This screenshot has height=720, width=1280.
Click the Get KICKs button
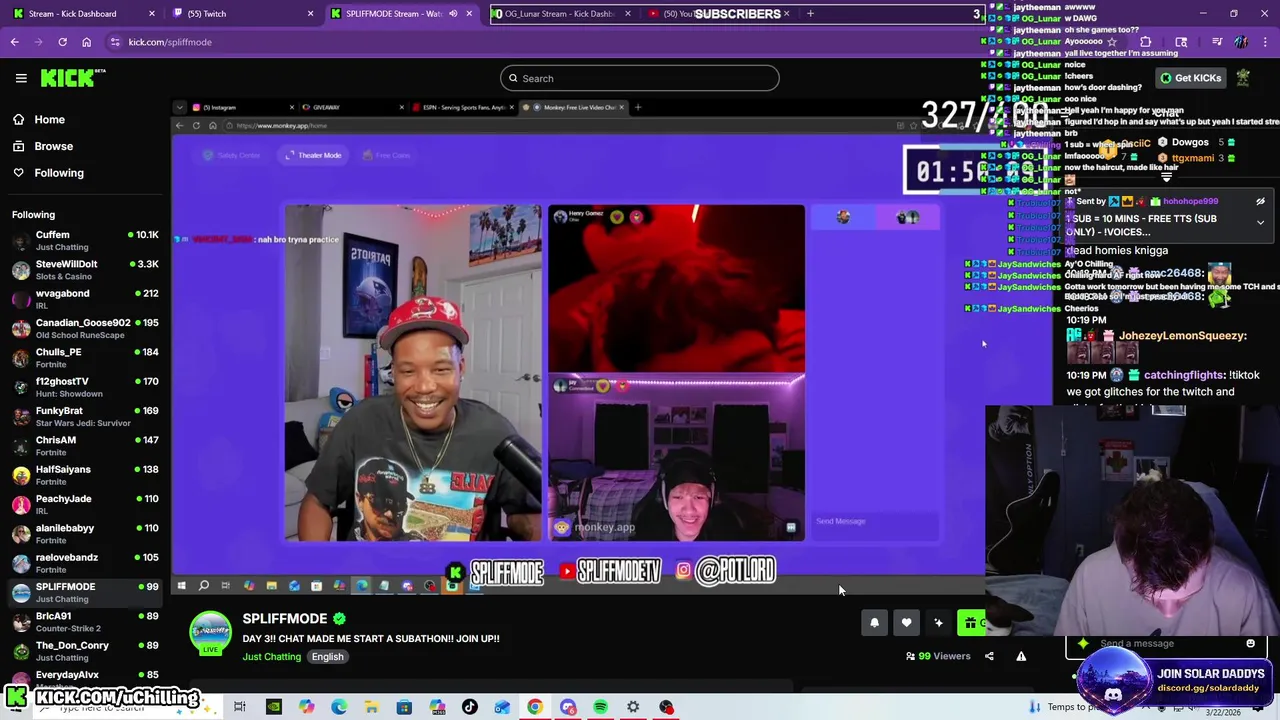pyautogui.click(x=1190, y=78)
